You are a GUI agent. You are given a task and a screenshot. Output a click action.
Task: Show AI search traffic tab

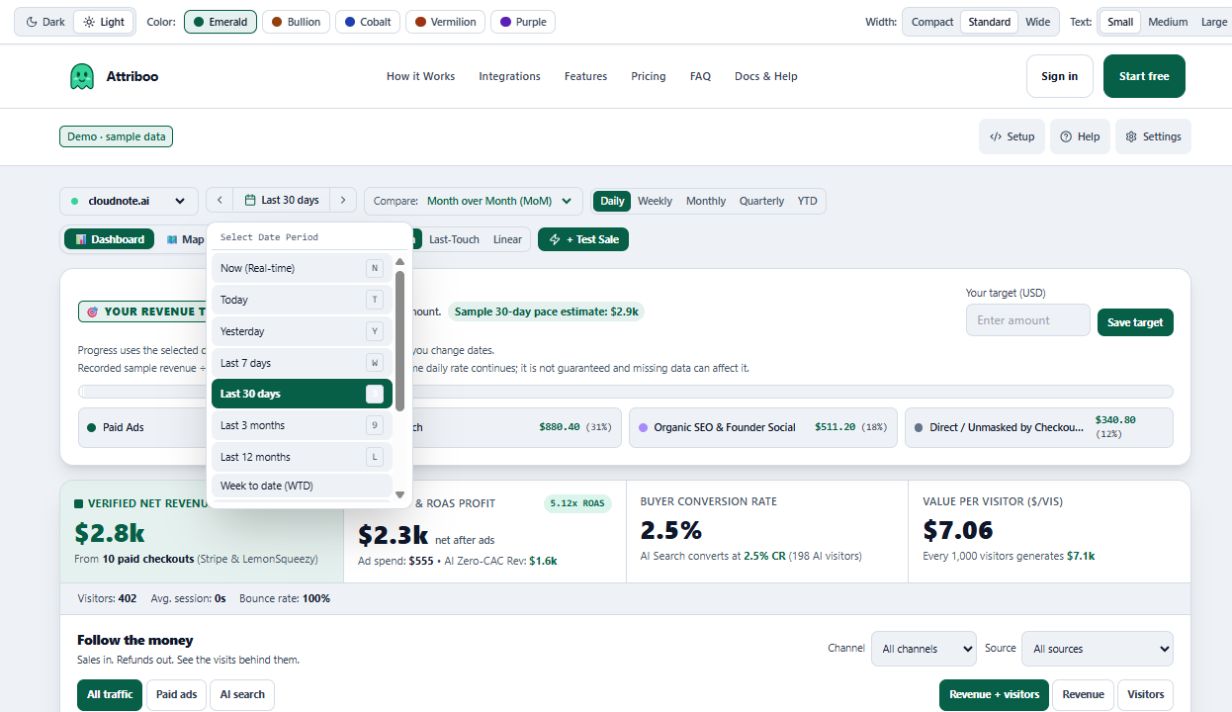(x=242, y=695)
